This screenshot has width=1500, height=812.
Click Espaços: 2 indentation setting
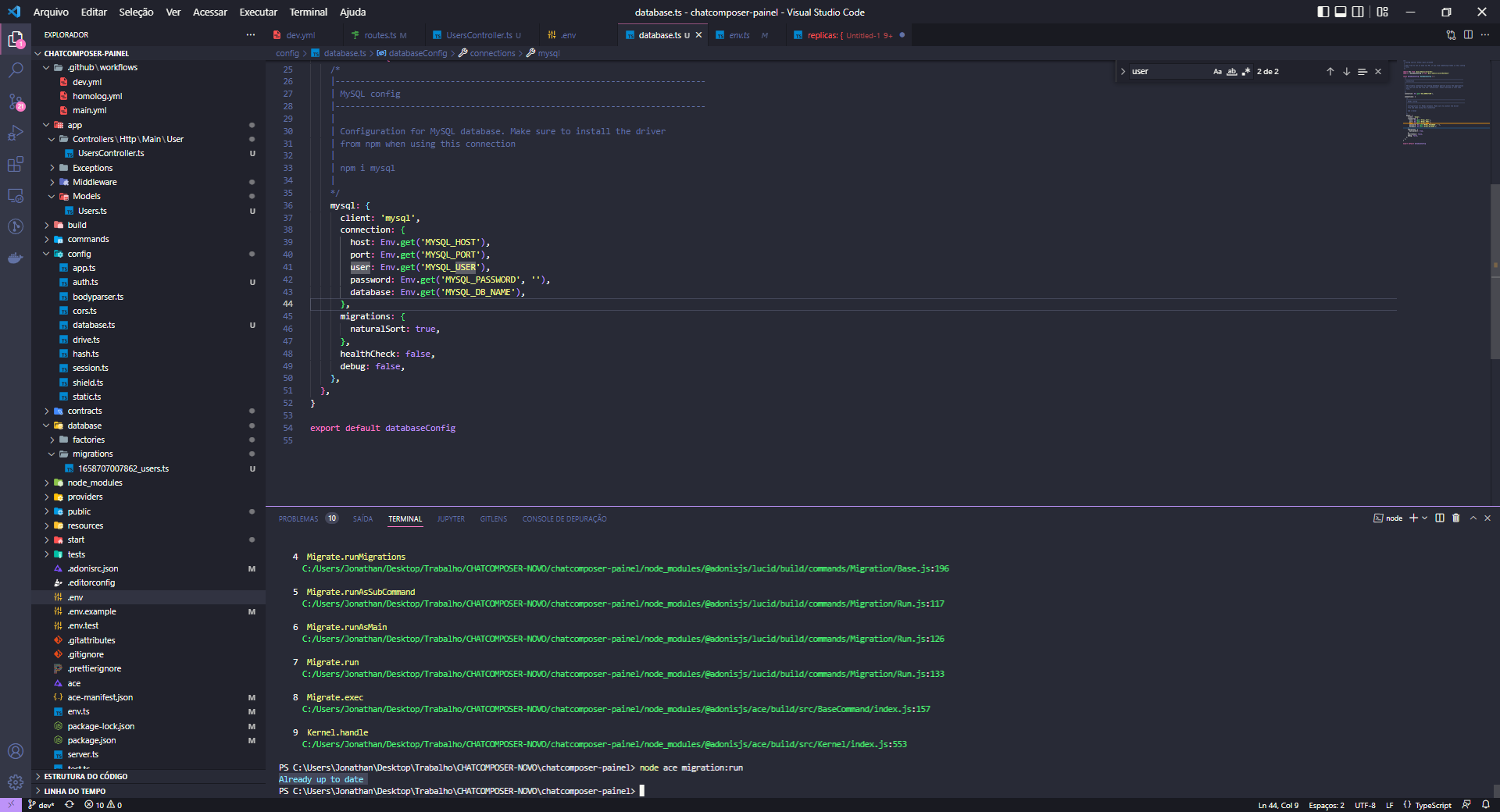pyautogui.click(x=1326, y=805)
